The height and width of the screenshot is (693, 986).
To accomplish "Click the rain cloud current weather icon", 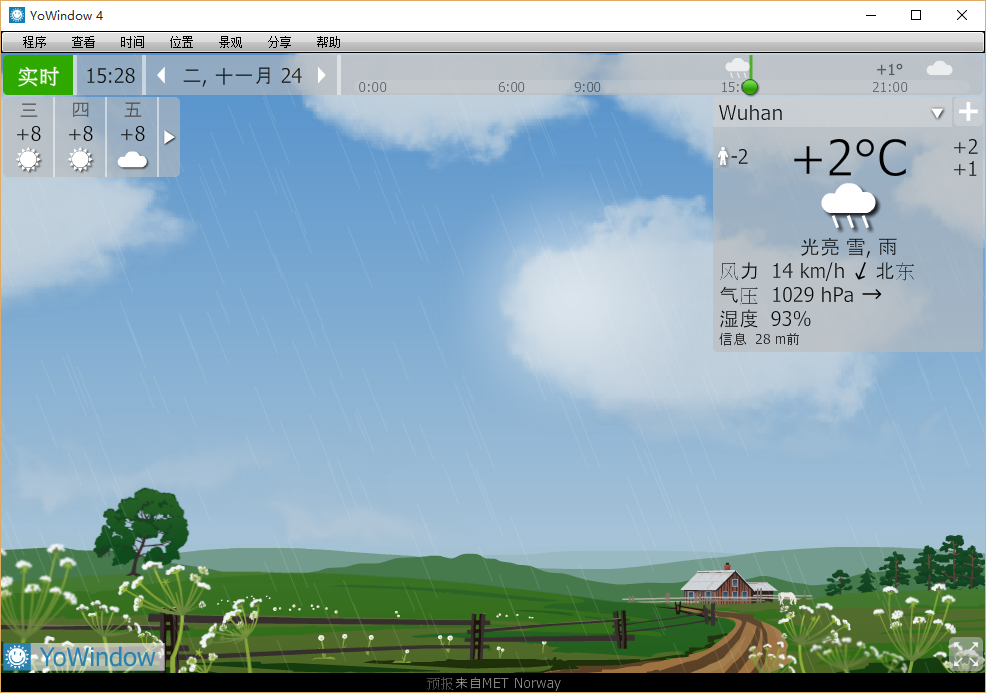I will click(848, 205).
